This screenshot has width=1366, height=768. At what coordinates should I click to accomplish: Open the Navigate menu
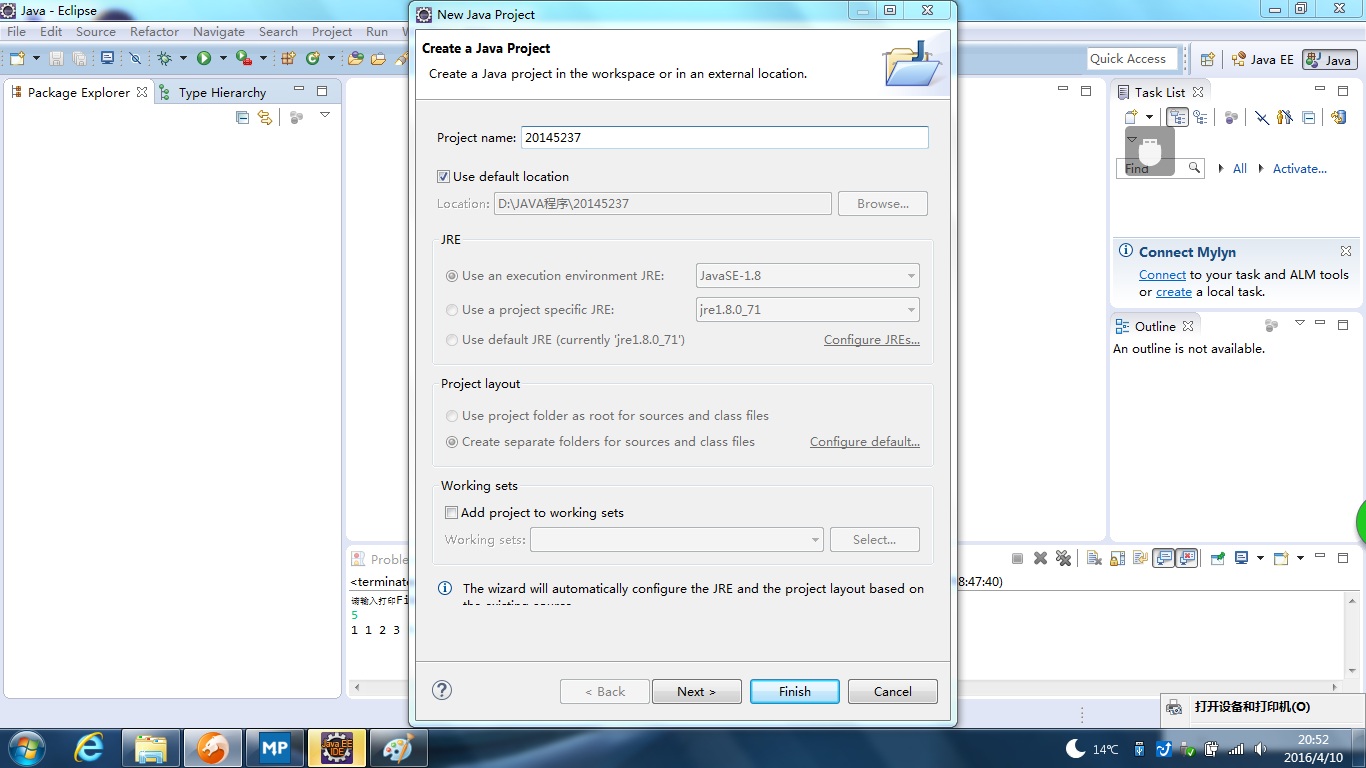pos(219,31)
